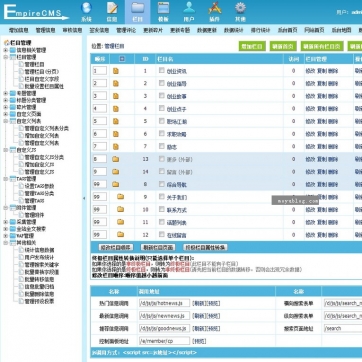362x362 pixels.
Task: Expand the 采集管理 tree node
Action: tap(6, 222)
